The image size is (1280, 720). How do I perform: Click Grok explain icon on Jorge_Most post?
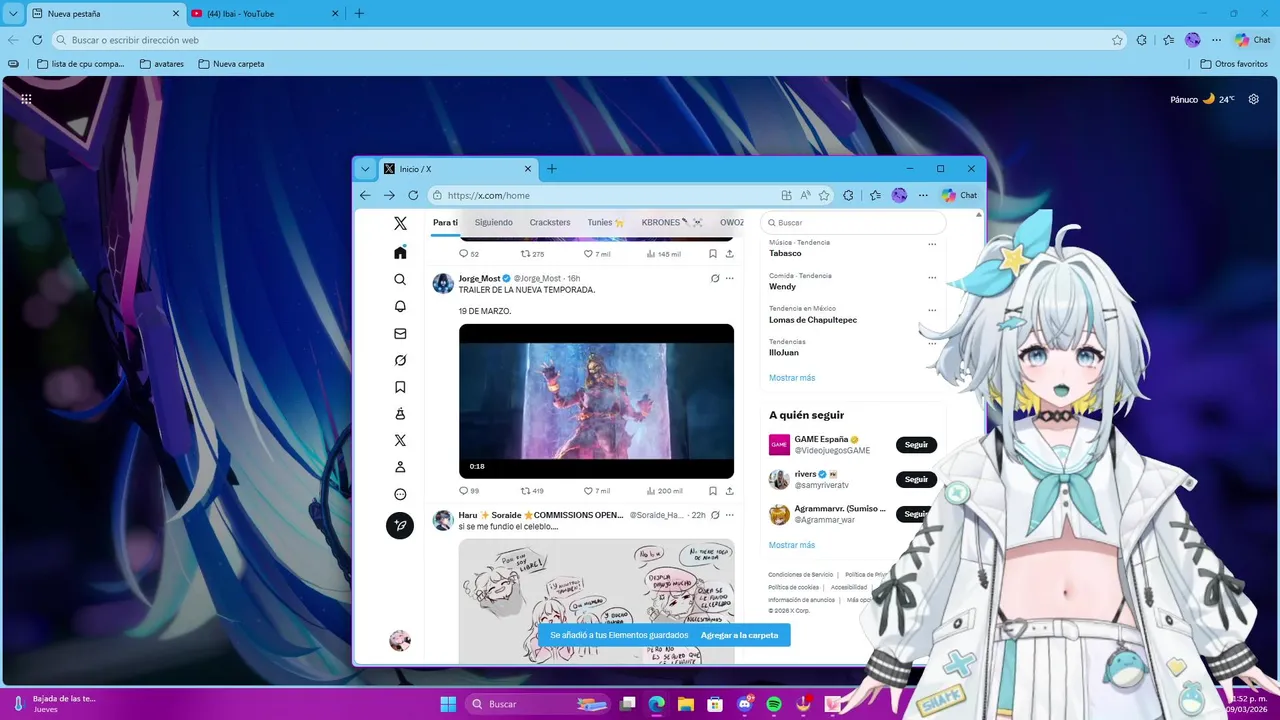pos(715,278)
